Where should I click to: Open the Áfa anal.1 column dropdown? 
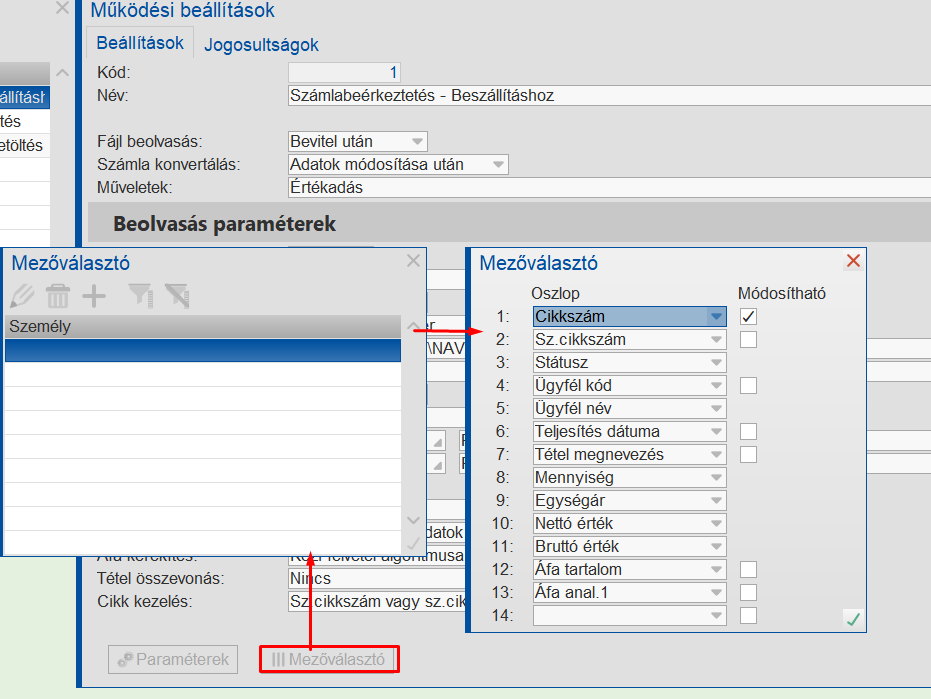coord(716,593)
